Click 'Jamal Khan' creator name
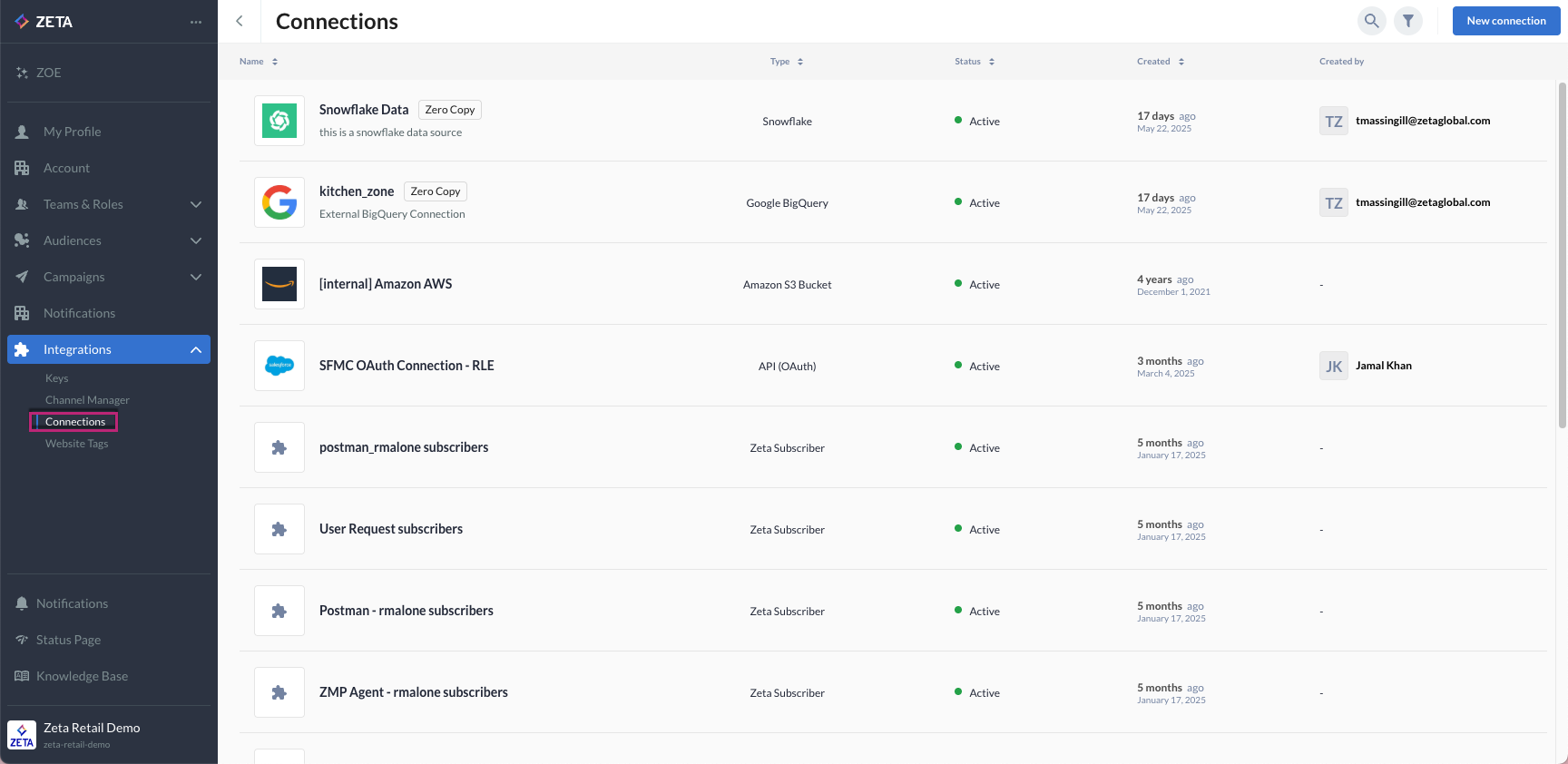1568x764 pixels. tap(1384, 366)
